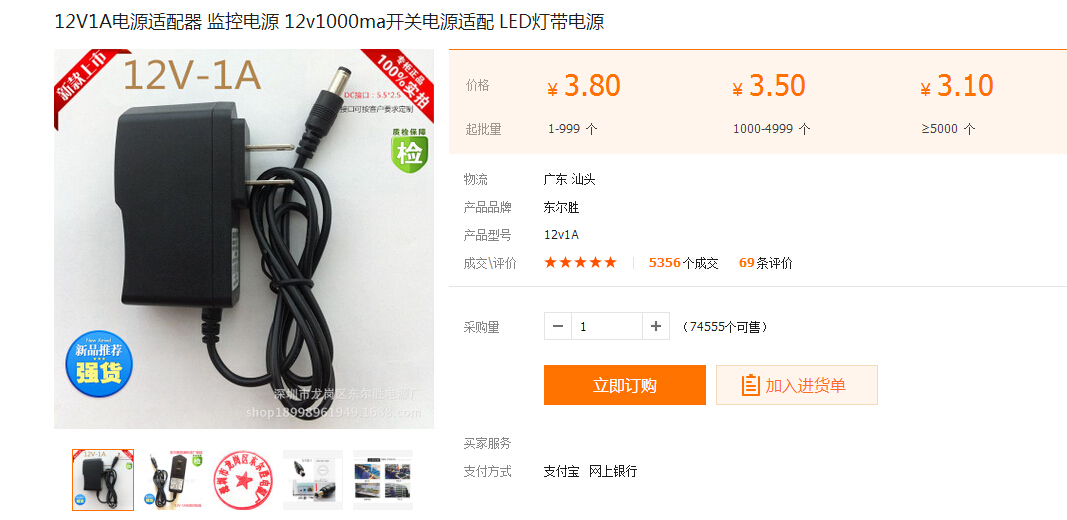Screen dimensions: 1067x520
Task: Click the main product image
Action: (244, 239)
